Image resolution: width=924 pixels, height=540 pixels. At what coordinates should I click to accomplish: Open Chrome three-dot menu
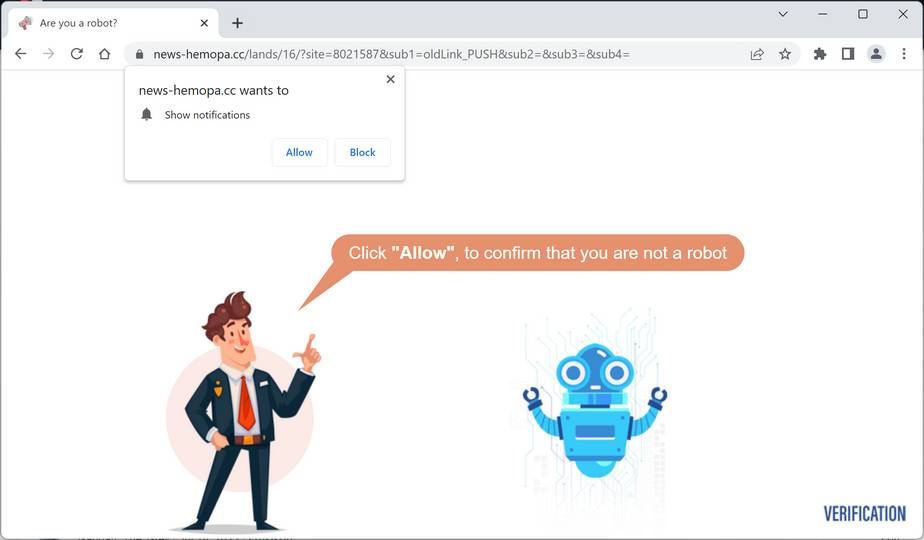[x=904, y=54]
